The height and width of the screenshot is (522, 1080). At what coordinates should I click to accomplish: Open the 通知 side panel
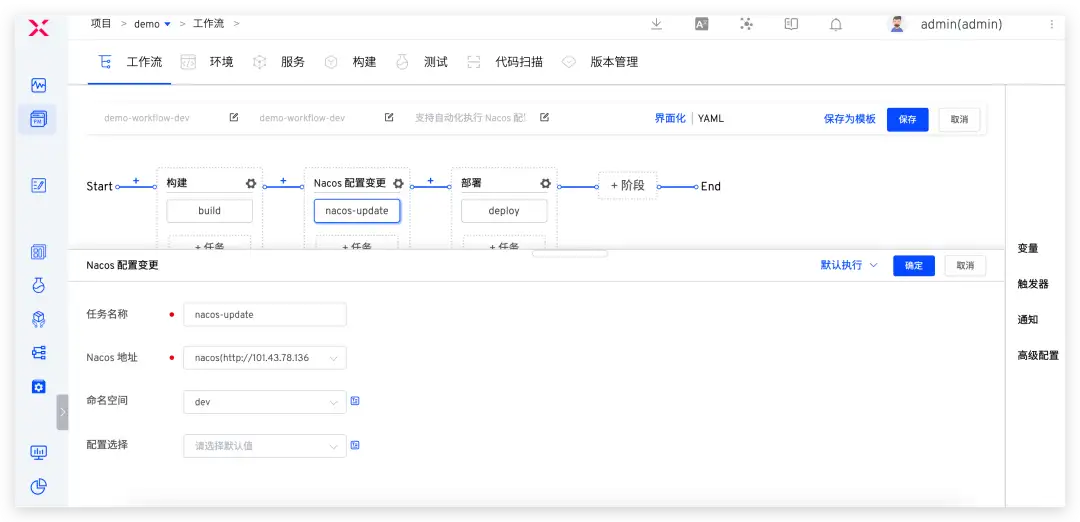(x=1028, y=320)
